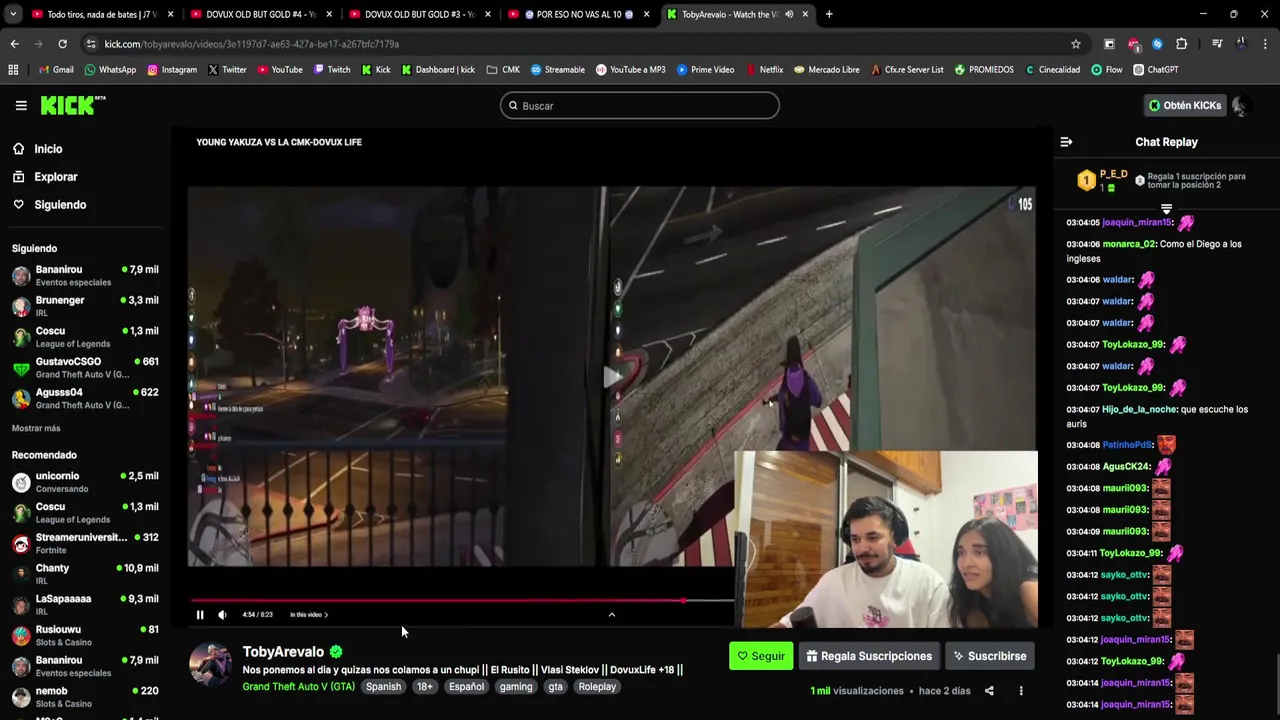
Task: Open the Netflix bookmark
Action: (x=765, y=70)
